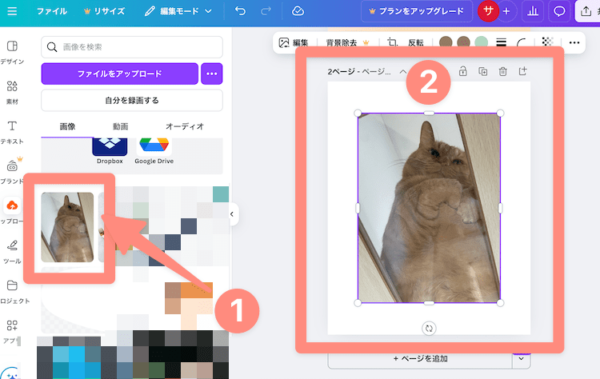The image size is (600, 379).
Task: Click the リサイズ menu item
Action: [104, 11]
